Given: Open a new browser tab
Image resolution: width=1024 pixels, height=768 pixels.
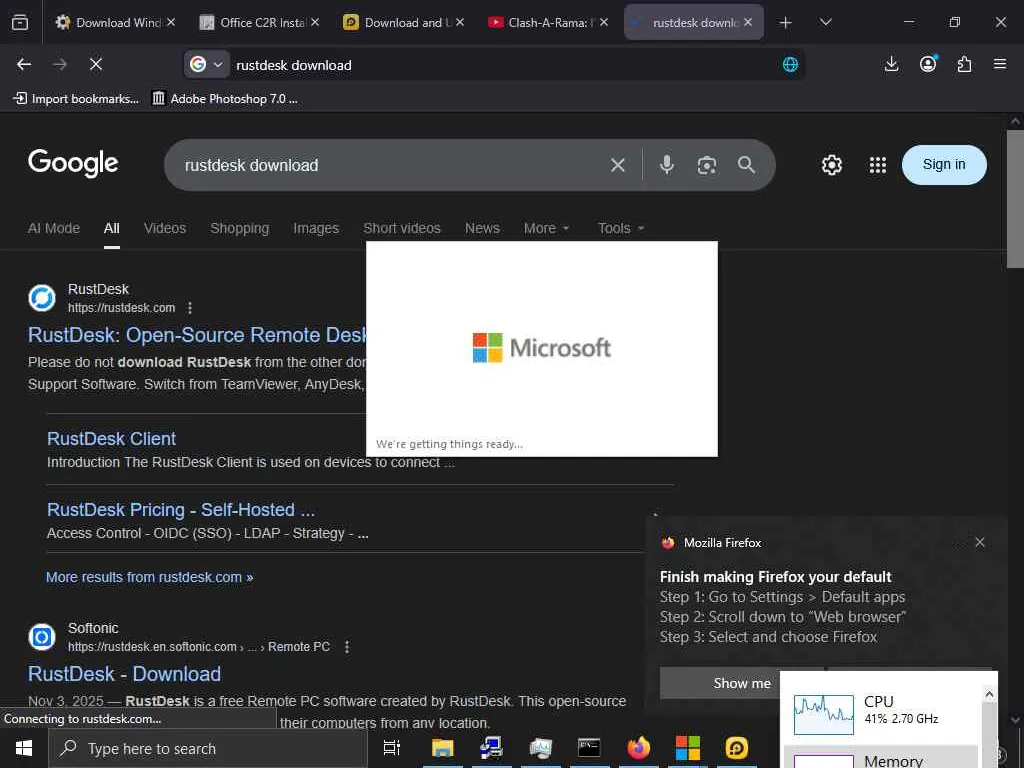Looking at the screenshot, I should click(786, 22).
